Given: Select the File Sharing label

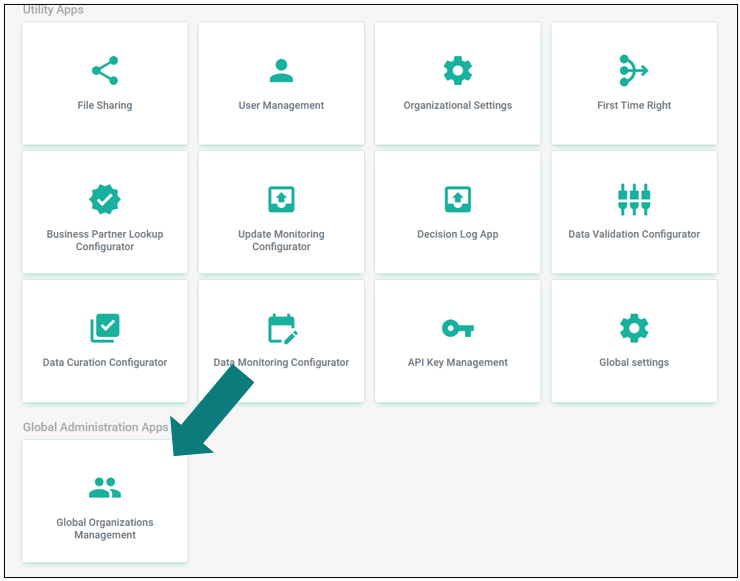Looking at the screenshot, I should [105, 105].
